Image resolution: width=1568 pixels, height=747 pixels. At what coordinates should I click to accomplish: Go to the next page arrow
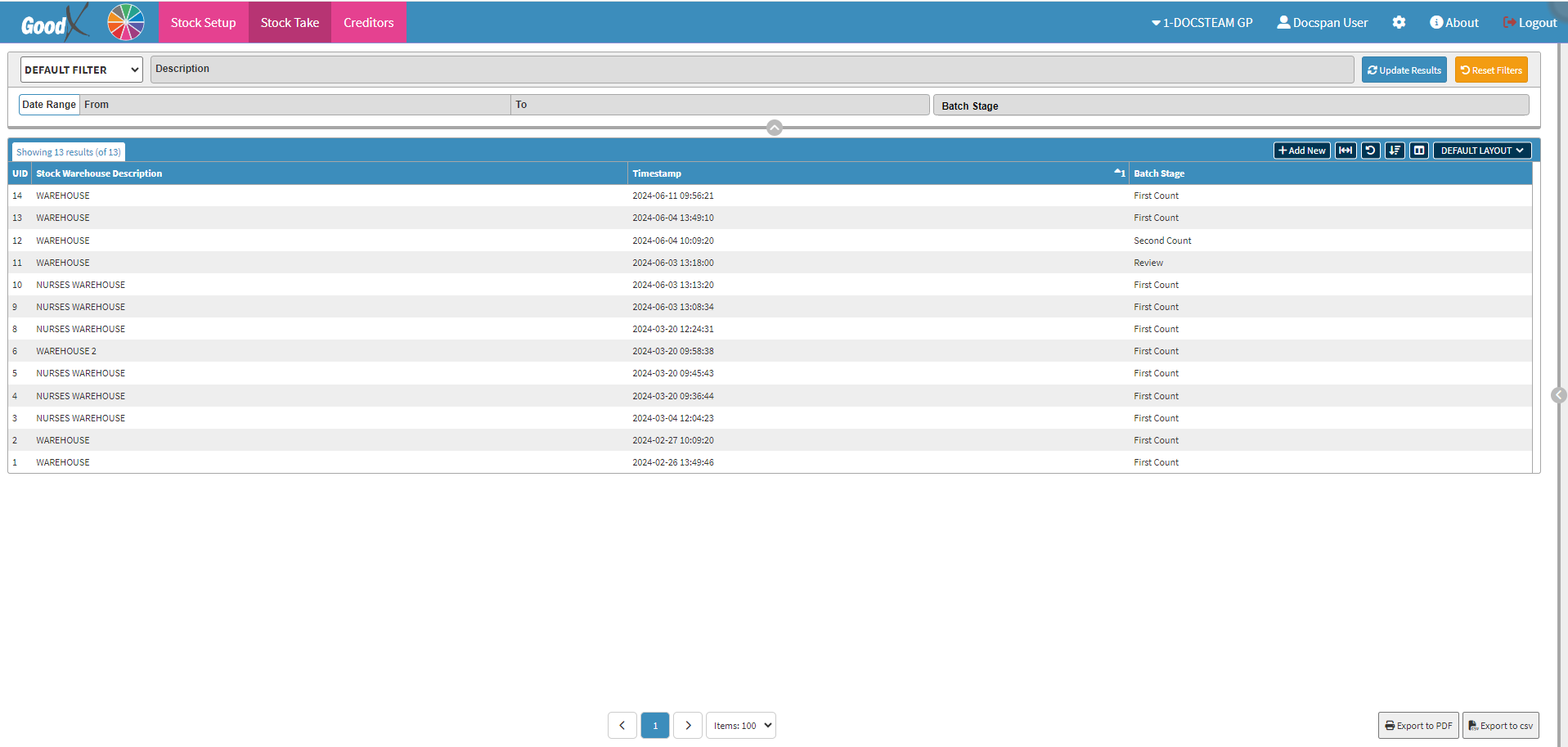(688, 726)
